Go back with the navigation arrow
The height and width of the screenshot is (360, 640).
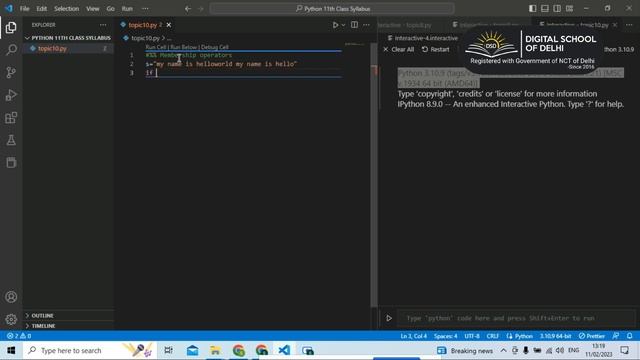pos(188,9)
